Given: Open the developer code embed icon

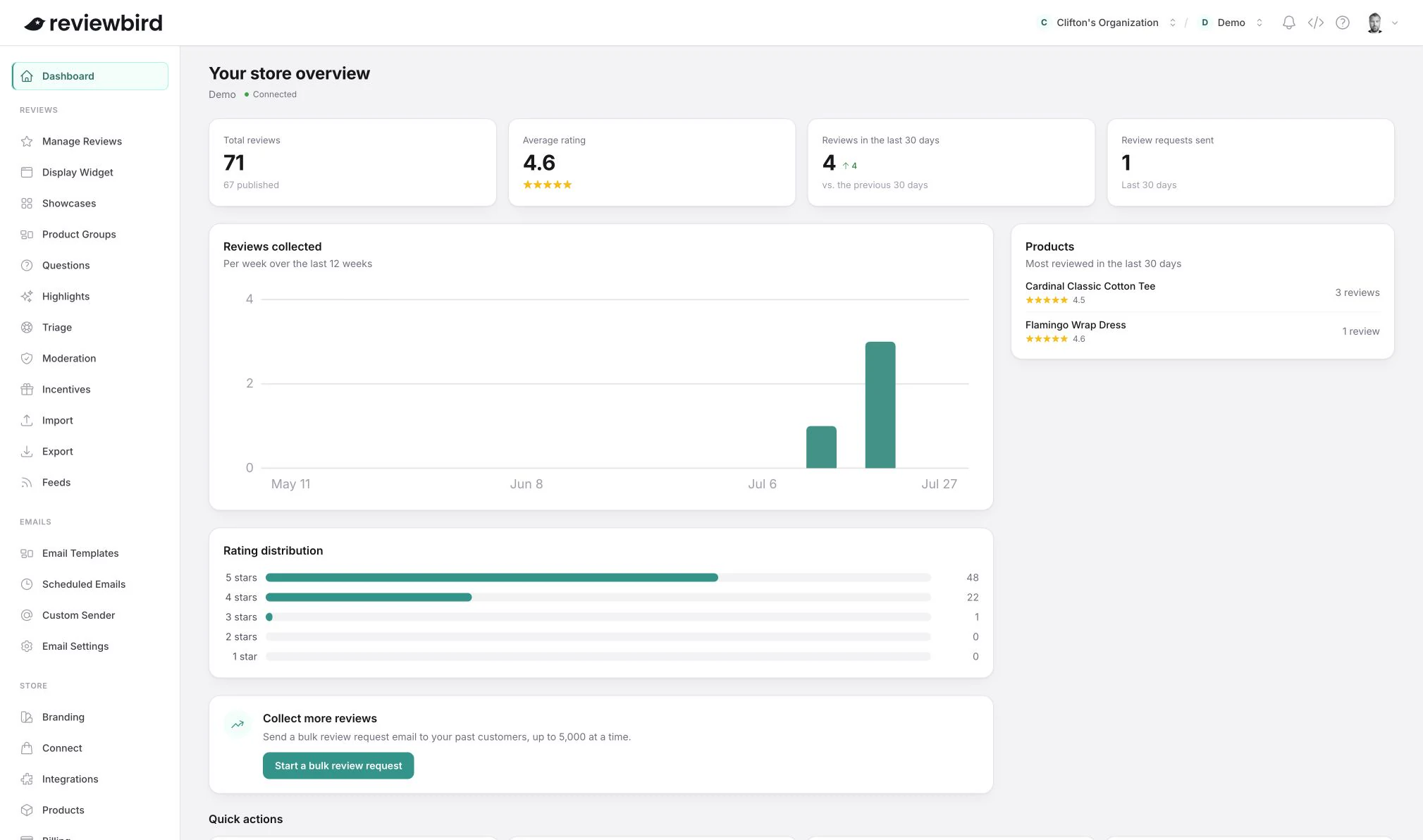Looking at the screenshot, I should [1315, 23].
